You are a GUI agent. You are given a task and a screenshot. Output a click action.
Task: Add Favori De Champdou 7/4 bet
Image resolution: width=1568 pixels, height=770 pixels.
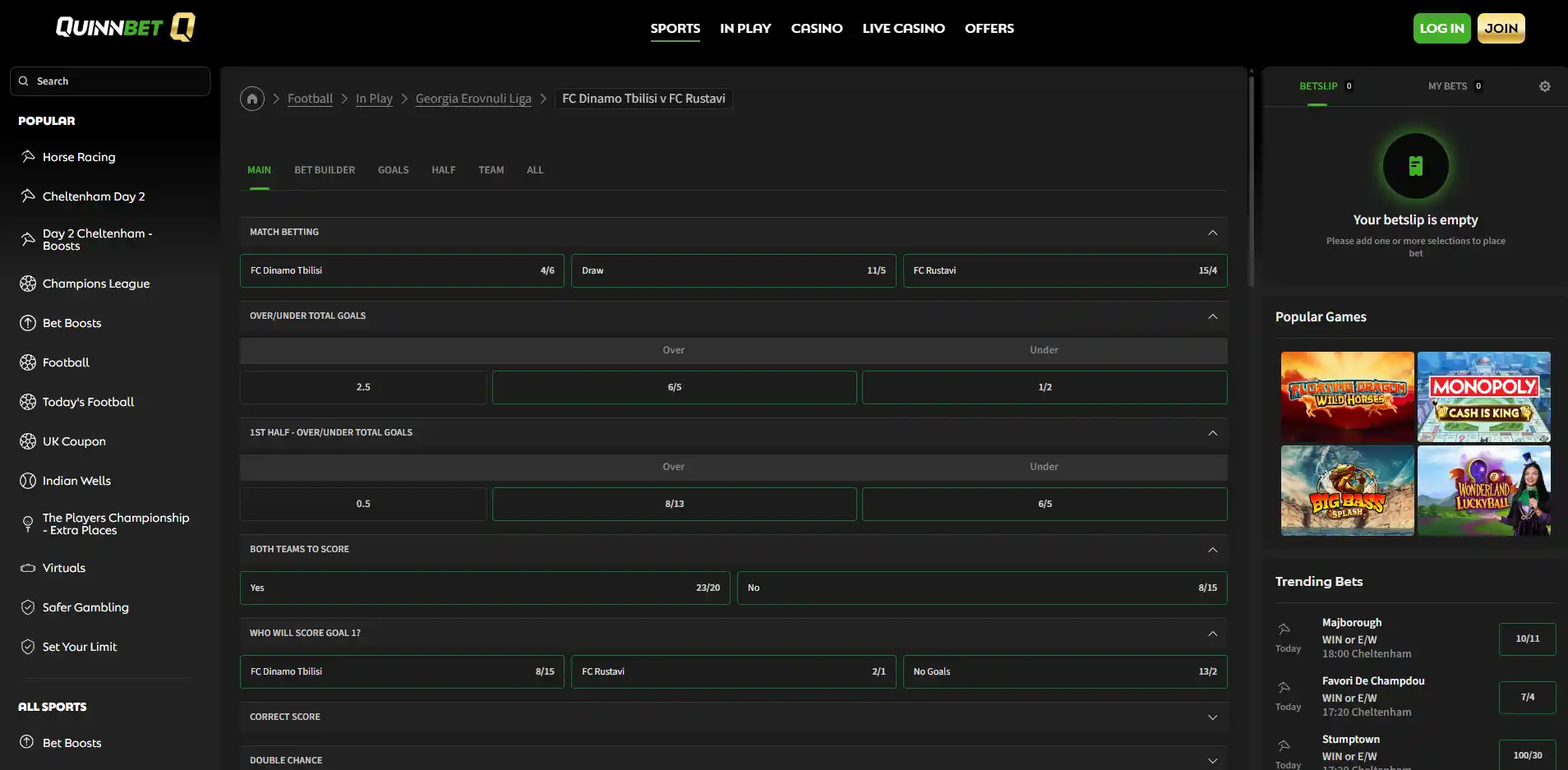pyautogui.click(x=1527, y=697)
